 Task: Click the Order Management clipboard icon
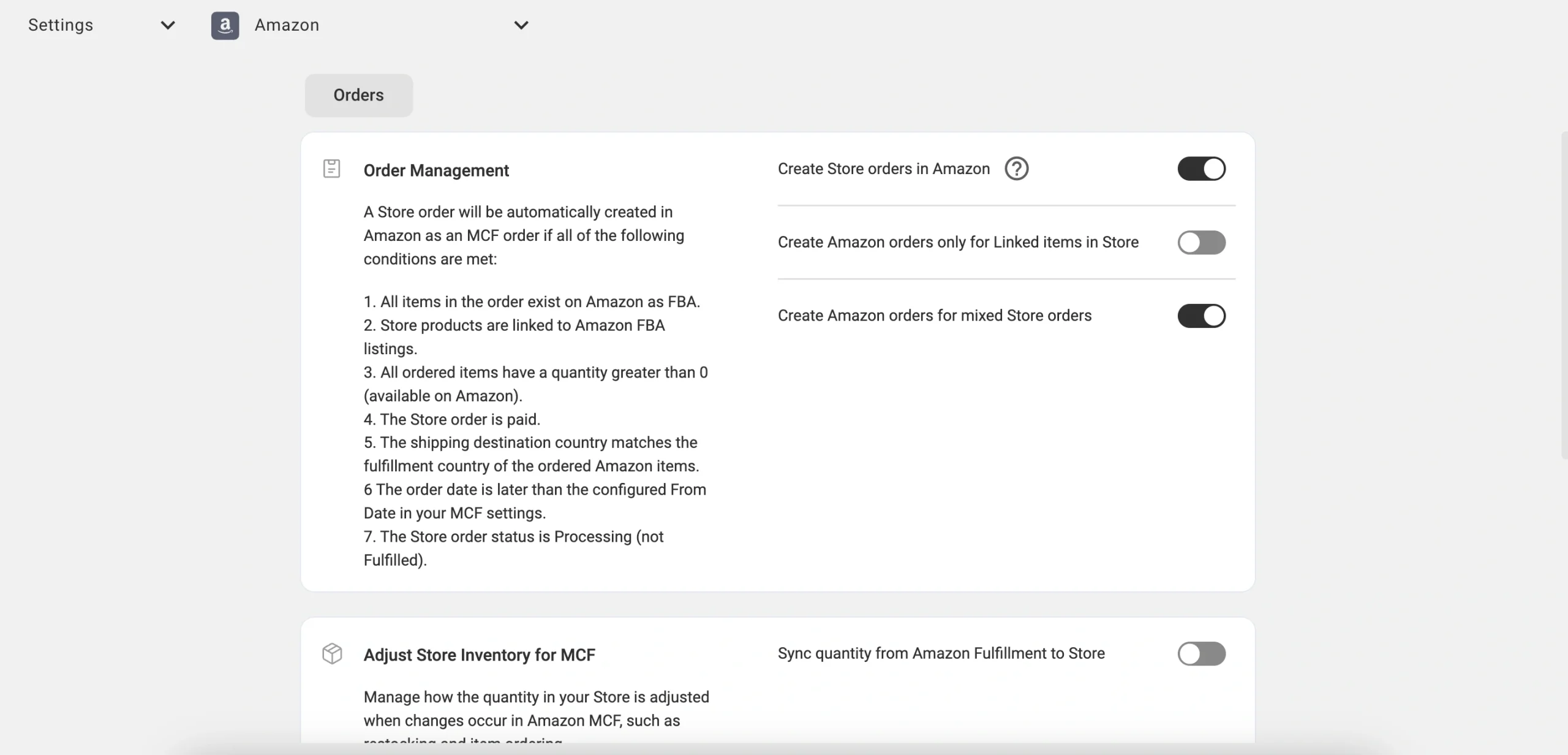pos(331,169)
